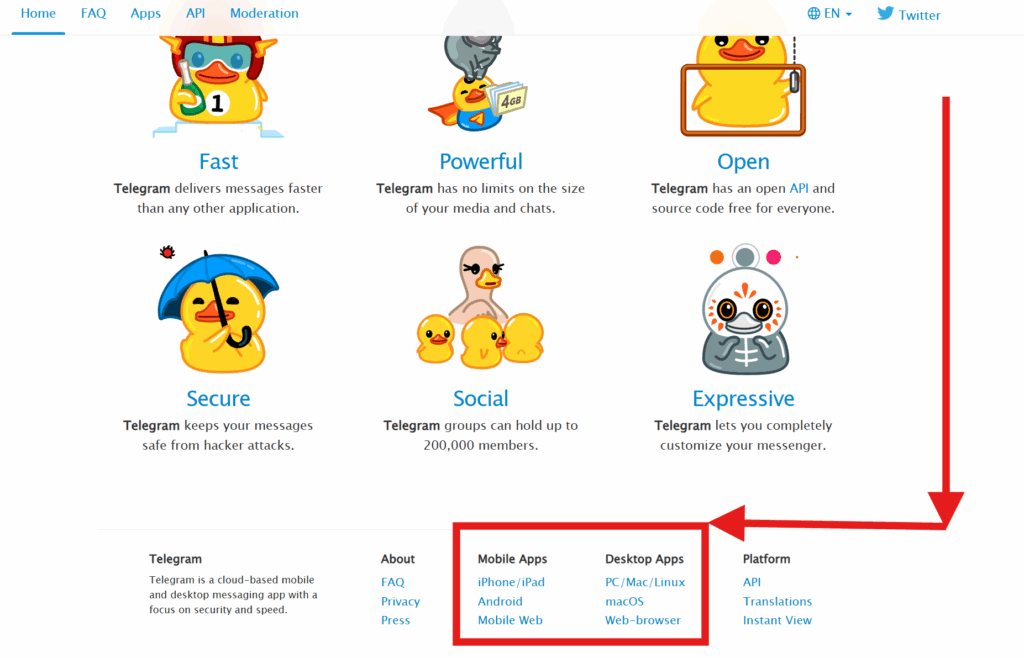The height and width of the screenshot is (658, 1024).
Task: Follow the macOS desktop app link
Action: [x=624, y=601]
